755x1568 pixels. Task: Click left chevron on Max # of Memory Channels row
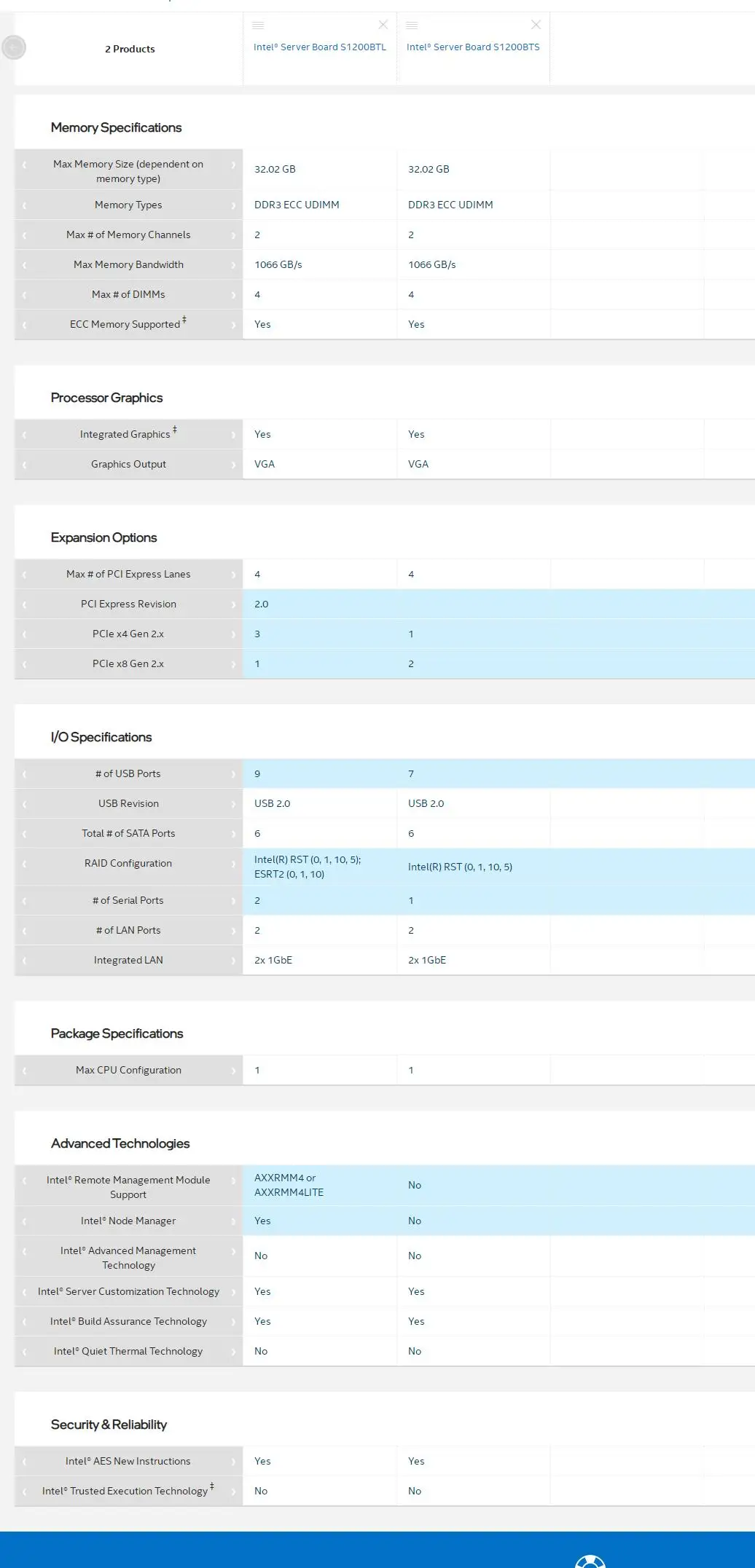click(24, 235)
